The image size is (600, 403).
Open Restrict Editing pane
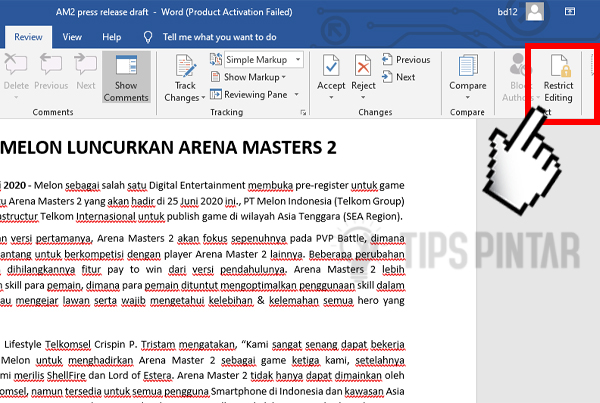558,78
